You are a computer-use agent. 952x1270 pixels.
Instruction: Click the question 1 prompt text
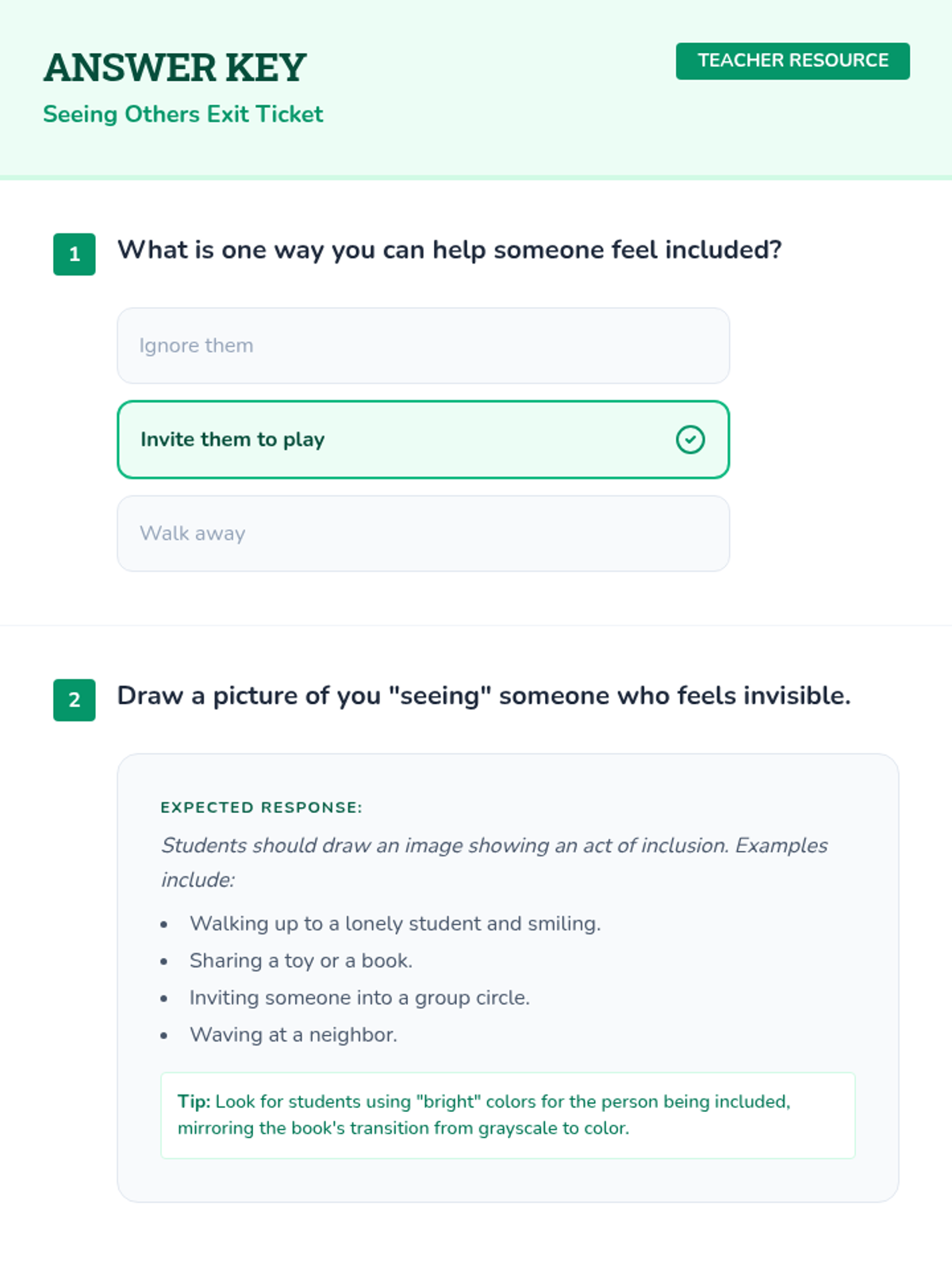click(x=449, y=250)
